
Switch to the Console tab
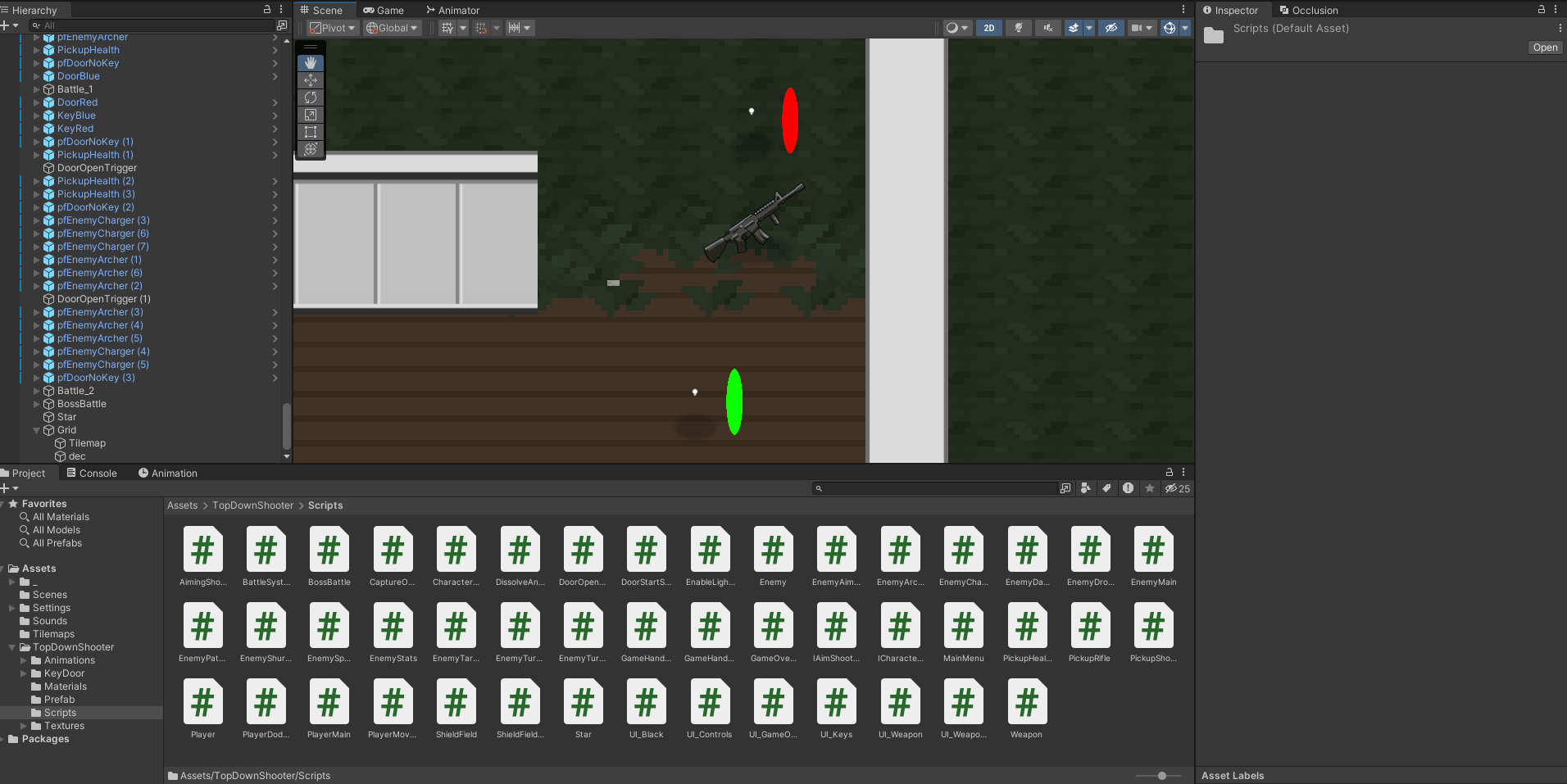tap(92, 473)
